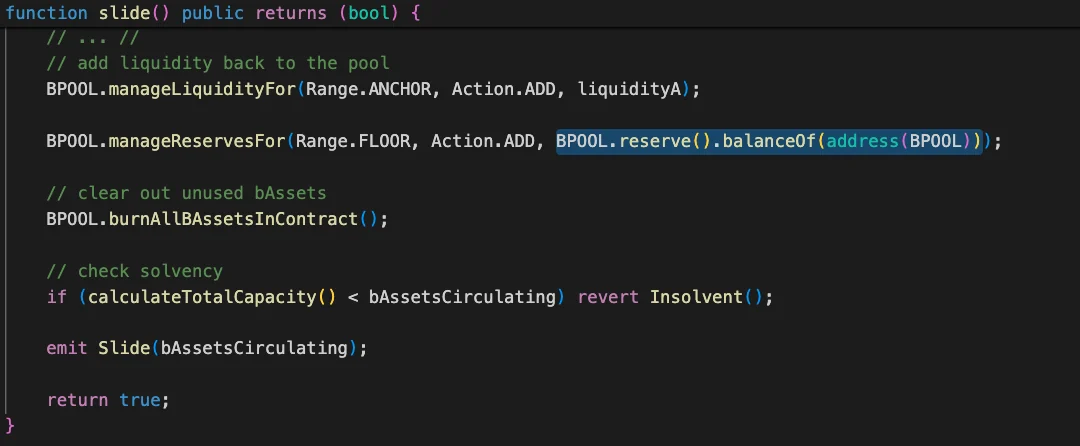Click the closing pink brace
The height and width of the screenshot is (446, 1080).
[x=10, y=425]
